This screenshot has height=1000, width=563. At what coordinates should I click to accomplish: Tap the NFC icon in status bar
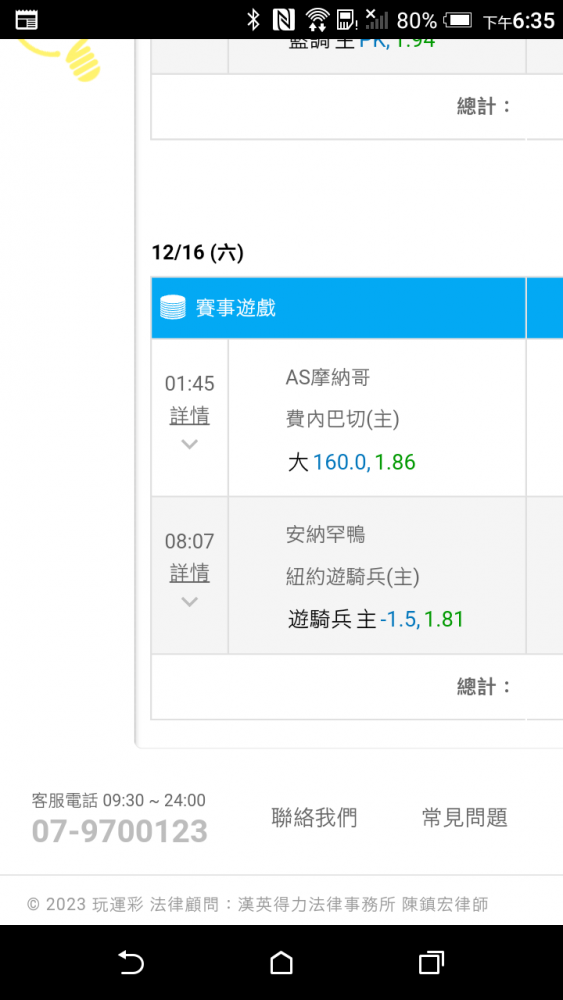click(x=283, y=20)
